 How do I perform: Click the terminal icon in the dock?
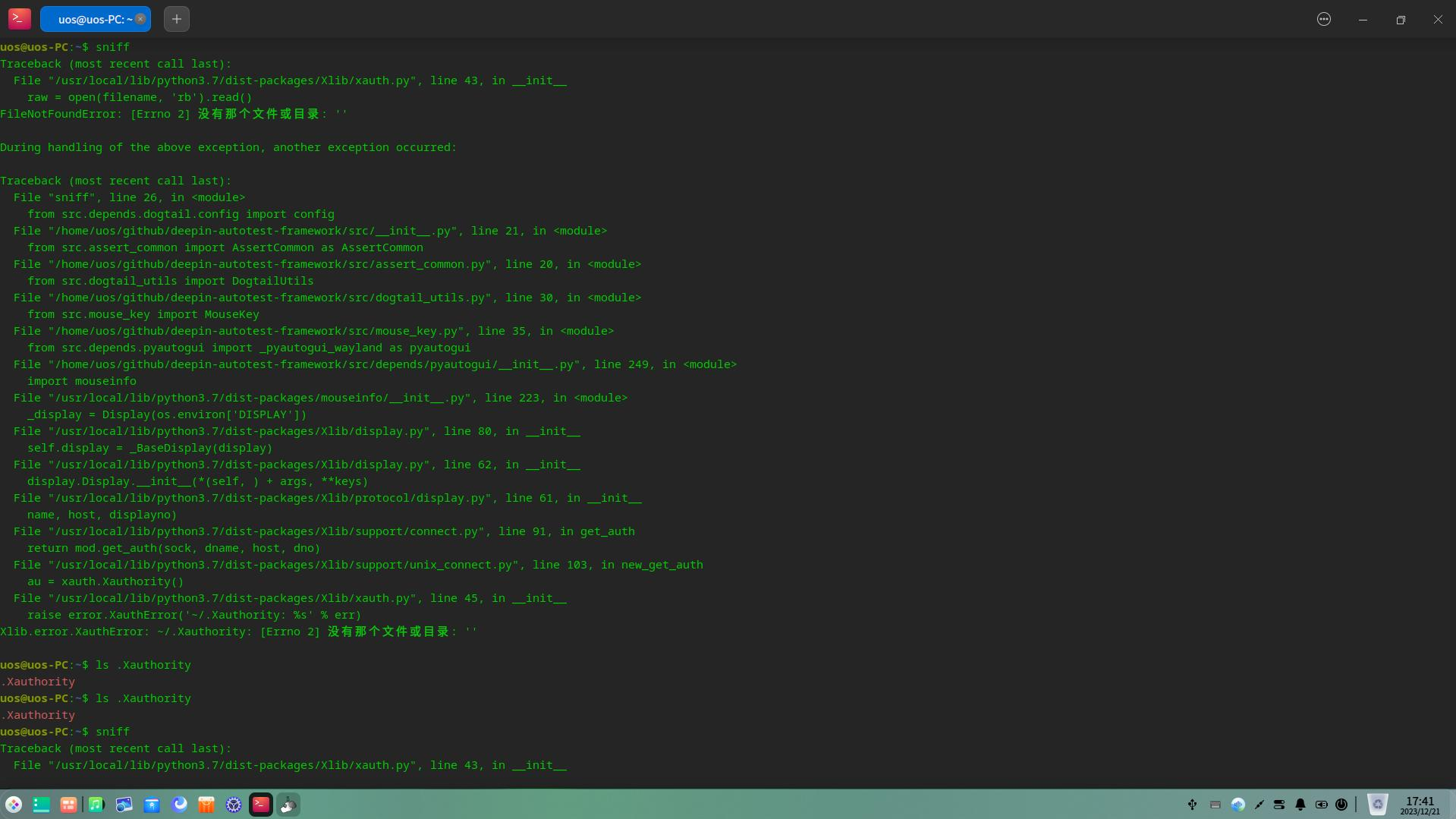pyautogui.click(x=261, y=805)
